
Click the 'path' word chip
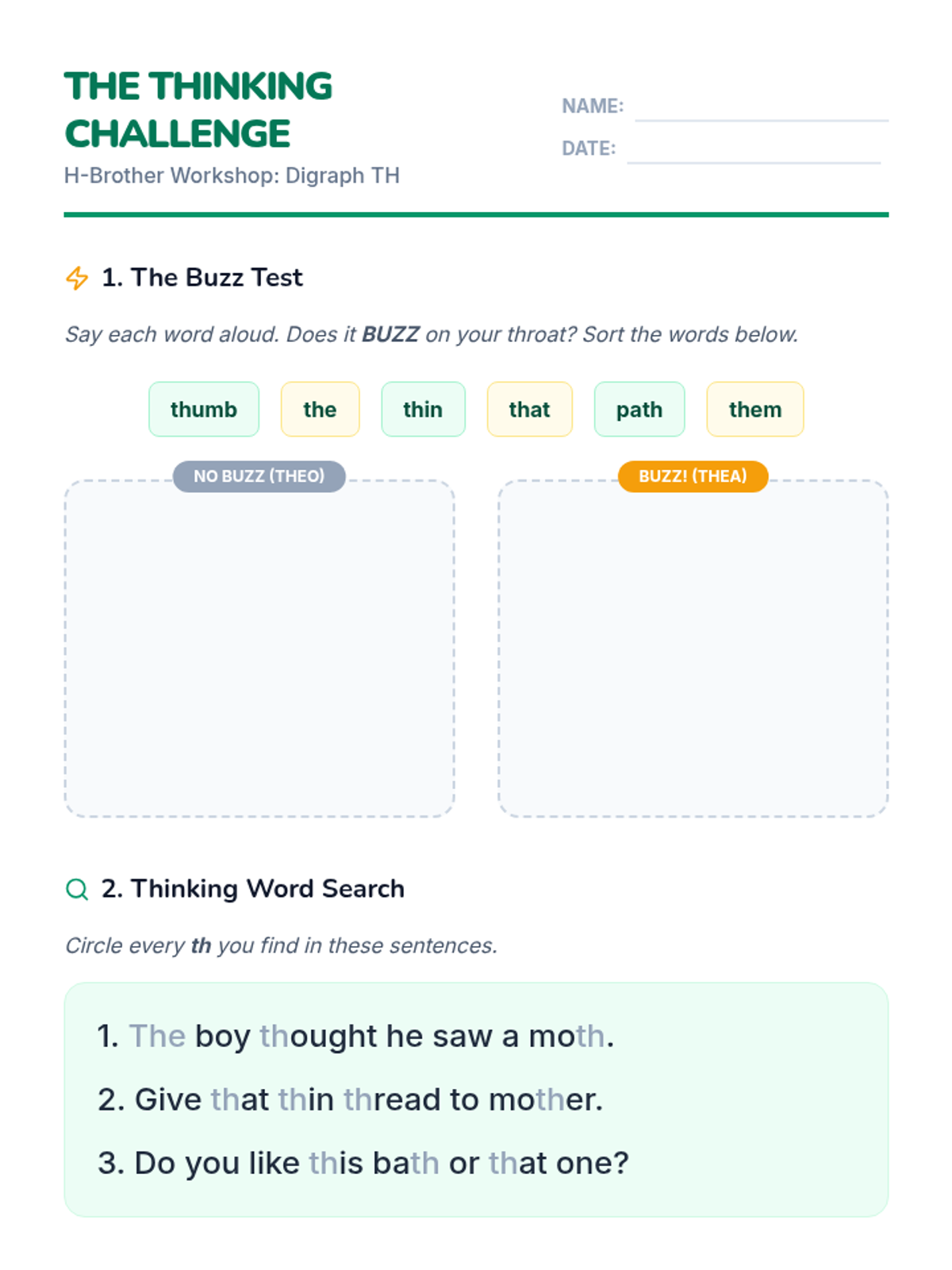(x=639, y=410)
